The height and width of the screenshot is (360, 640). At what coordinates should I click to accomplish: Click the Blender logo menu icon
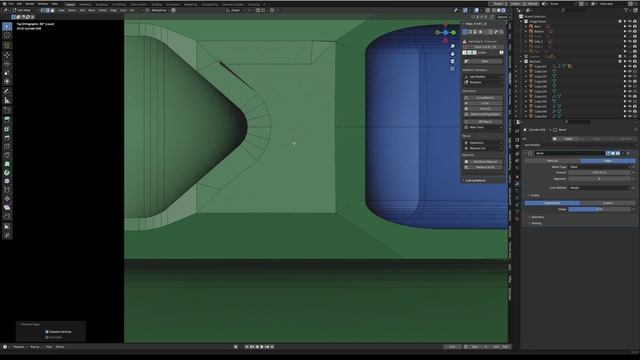4,4
